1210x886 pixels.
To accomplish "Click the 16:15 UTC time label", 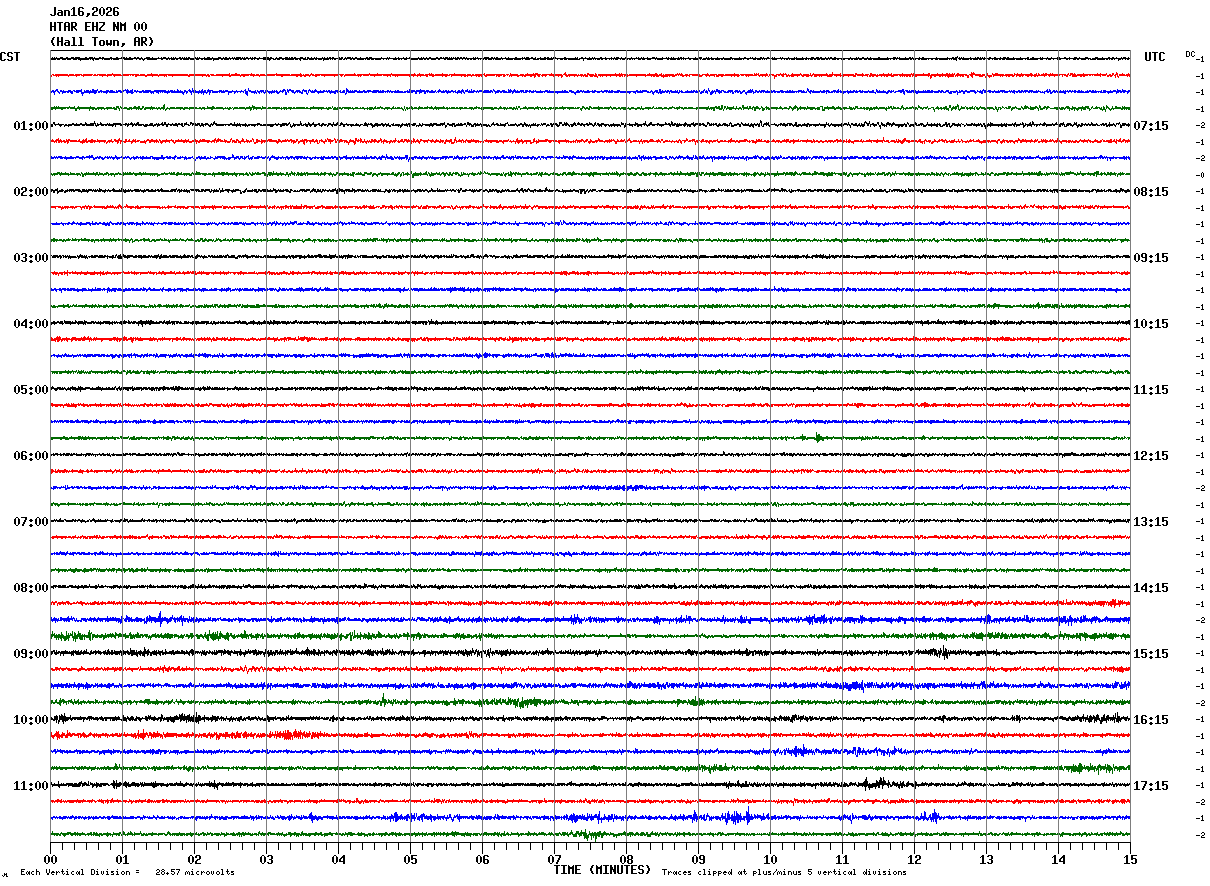I will coord(1151,720).
